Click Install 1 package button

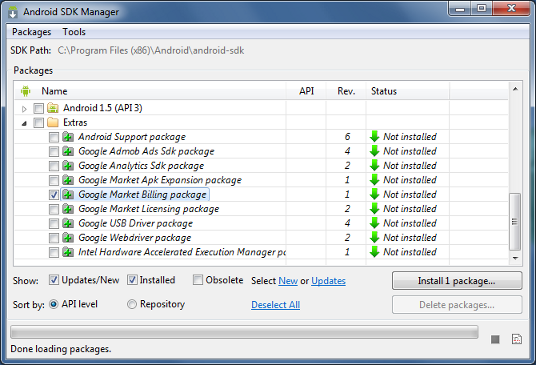pos(457,281)
